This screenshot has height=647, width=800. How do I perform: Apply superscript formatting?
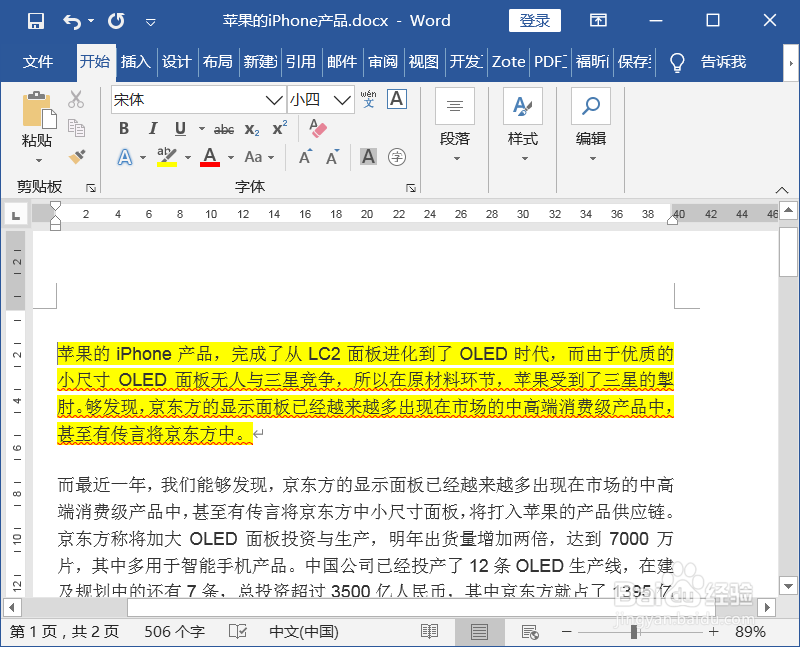pyautogui.click(x=280, y=127)
